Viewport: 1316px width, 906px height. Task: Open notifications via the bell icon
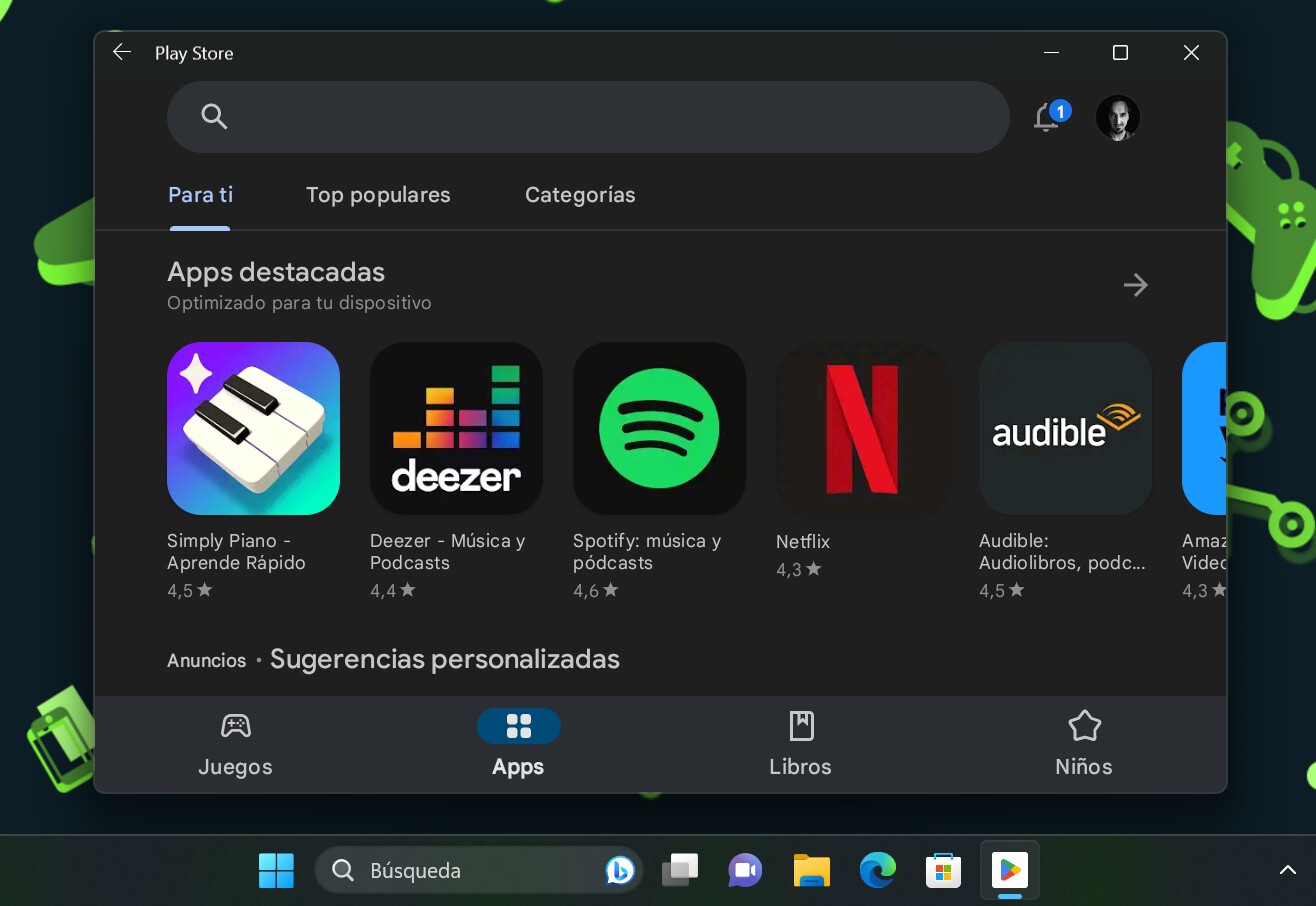[1045, 117]
